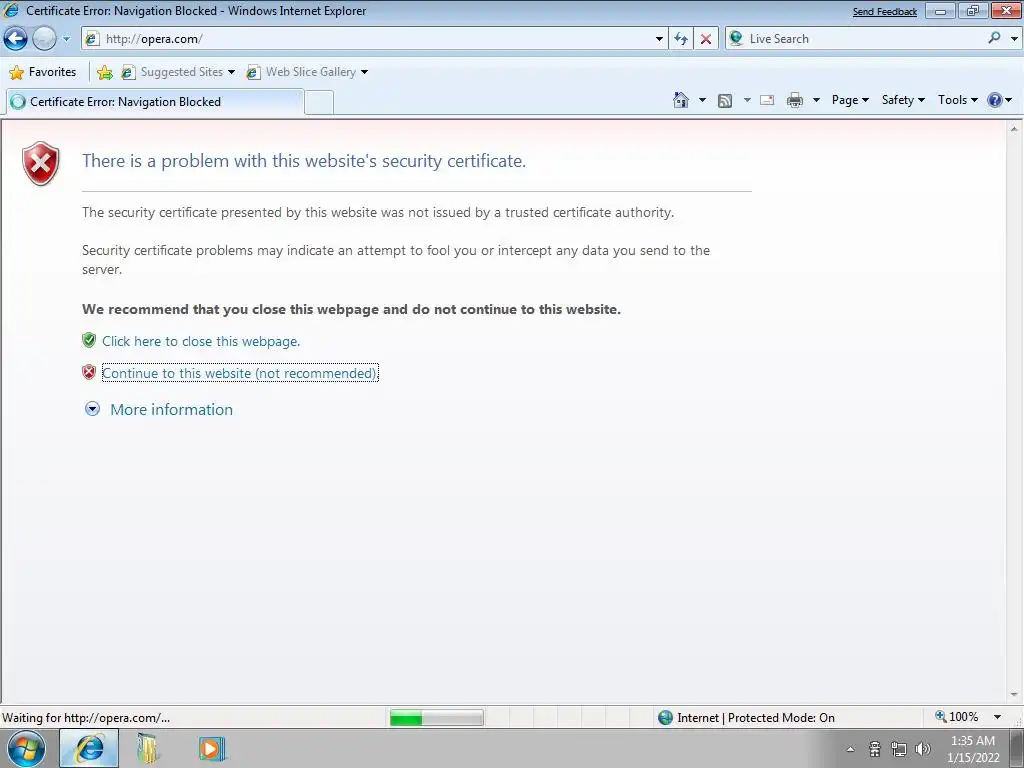Image resolution: width=1024 pixels, height=768 pixels.
Task: Open the Suggested Sites dropdown arrow
Action: click(231, 72)
